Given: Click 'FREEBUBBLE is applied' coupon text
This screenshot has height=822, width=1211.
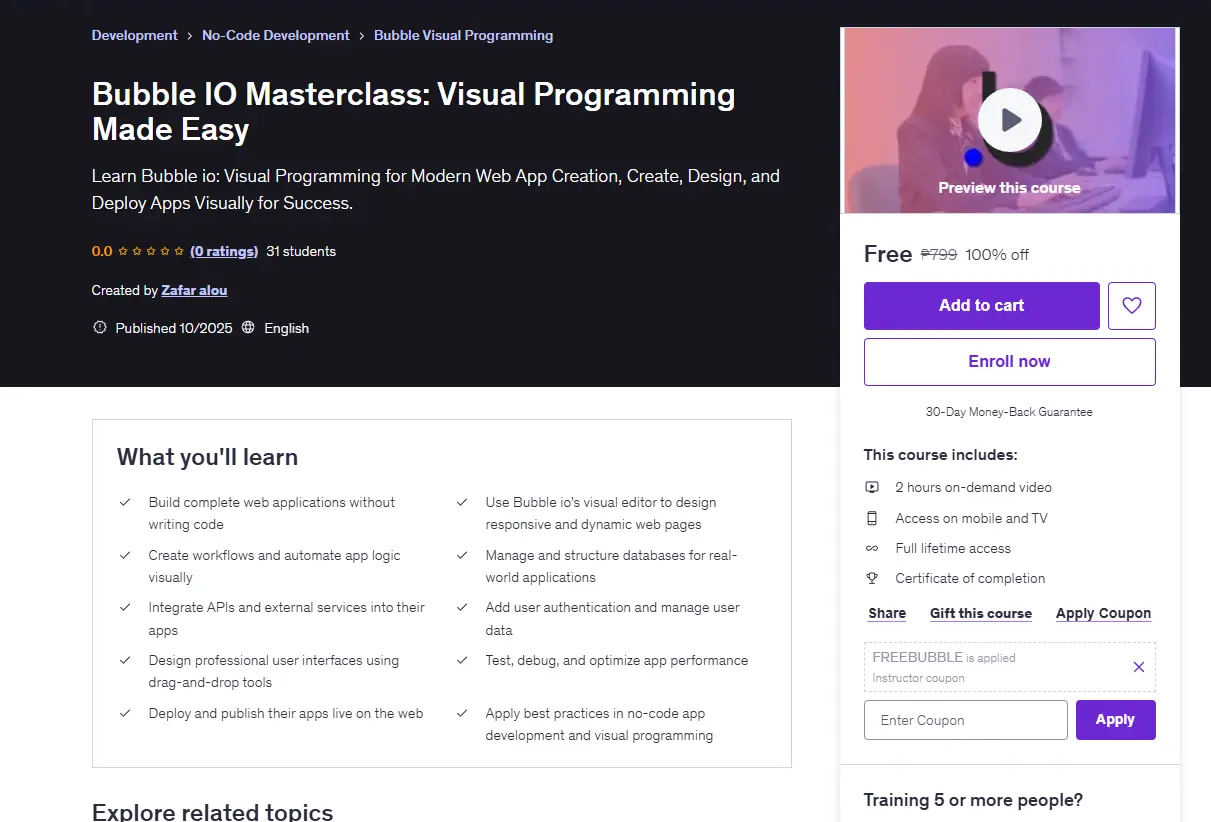Looking at the screenshot, I should pyautogui.click(x=944, y=658).
